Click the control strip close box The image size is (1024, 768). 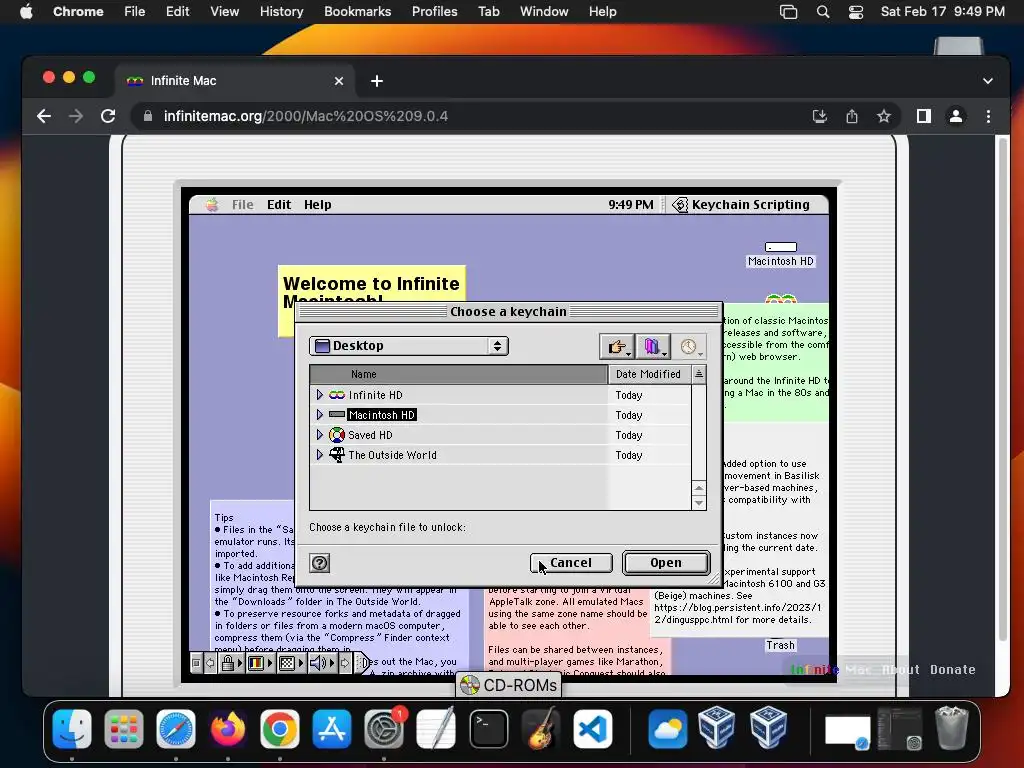point(196,664)
